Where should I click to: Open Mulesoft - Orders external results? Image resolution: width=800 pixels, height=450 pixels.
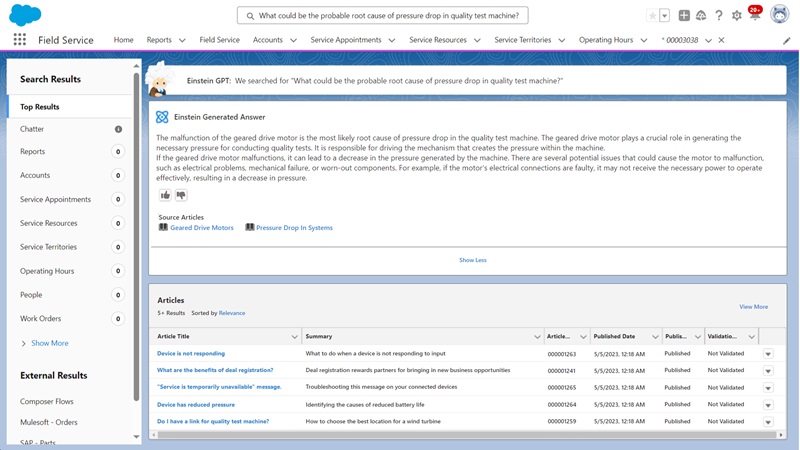48,422
